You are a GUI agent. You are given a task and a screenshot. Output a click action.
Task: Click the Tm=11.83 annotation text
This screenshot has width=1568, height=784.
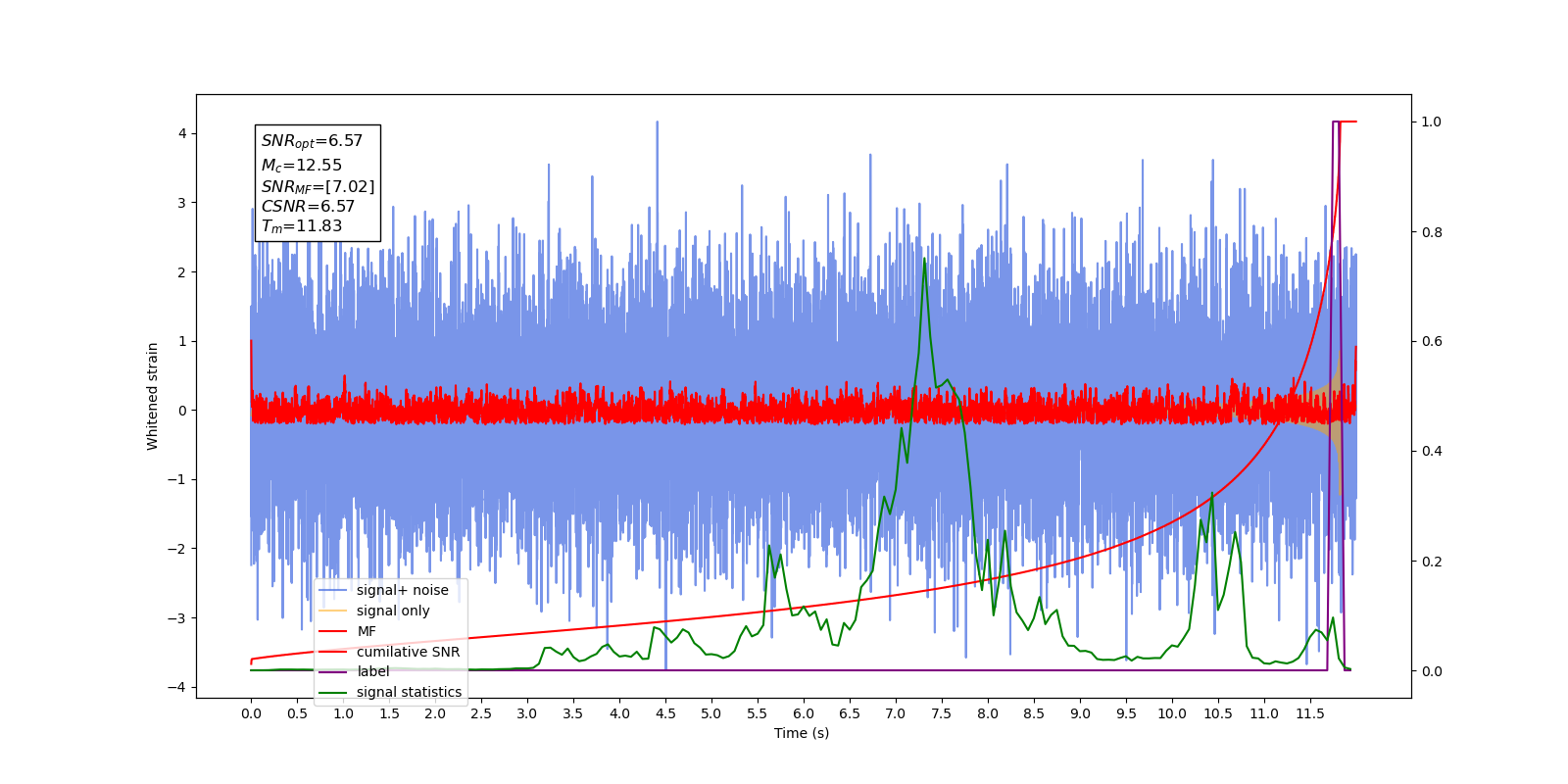[302, 226]
